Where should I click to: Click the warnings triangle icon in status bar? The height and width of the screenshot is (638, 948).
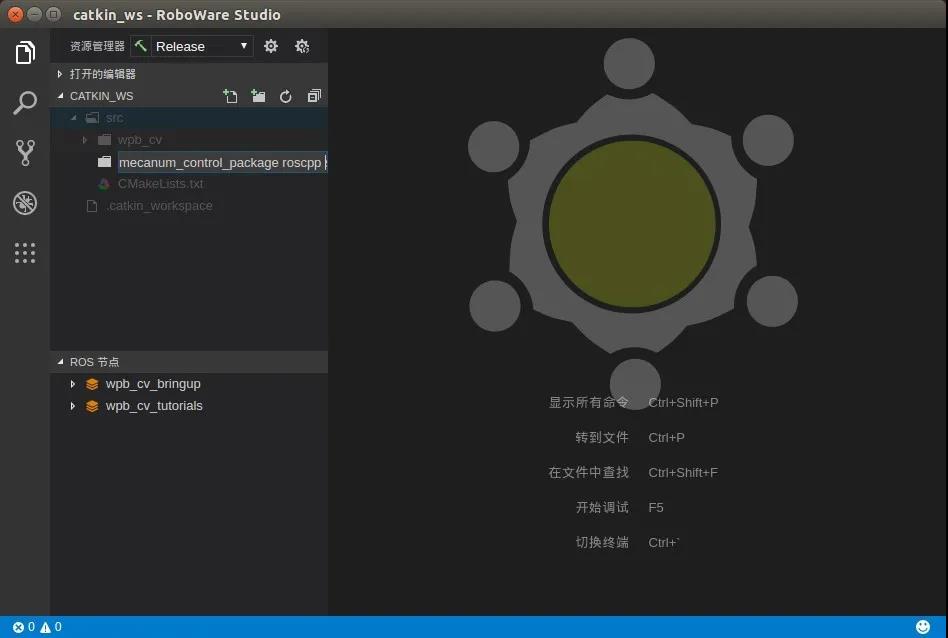pyautogui.click(x=45, y=627)
